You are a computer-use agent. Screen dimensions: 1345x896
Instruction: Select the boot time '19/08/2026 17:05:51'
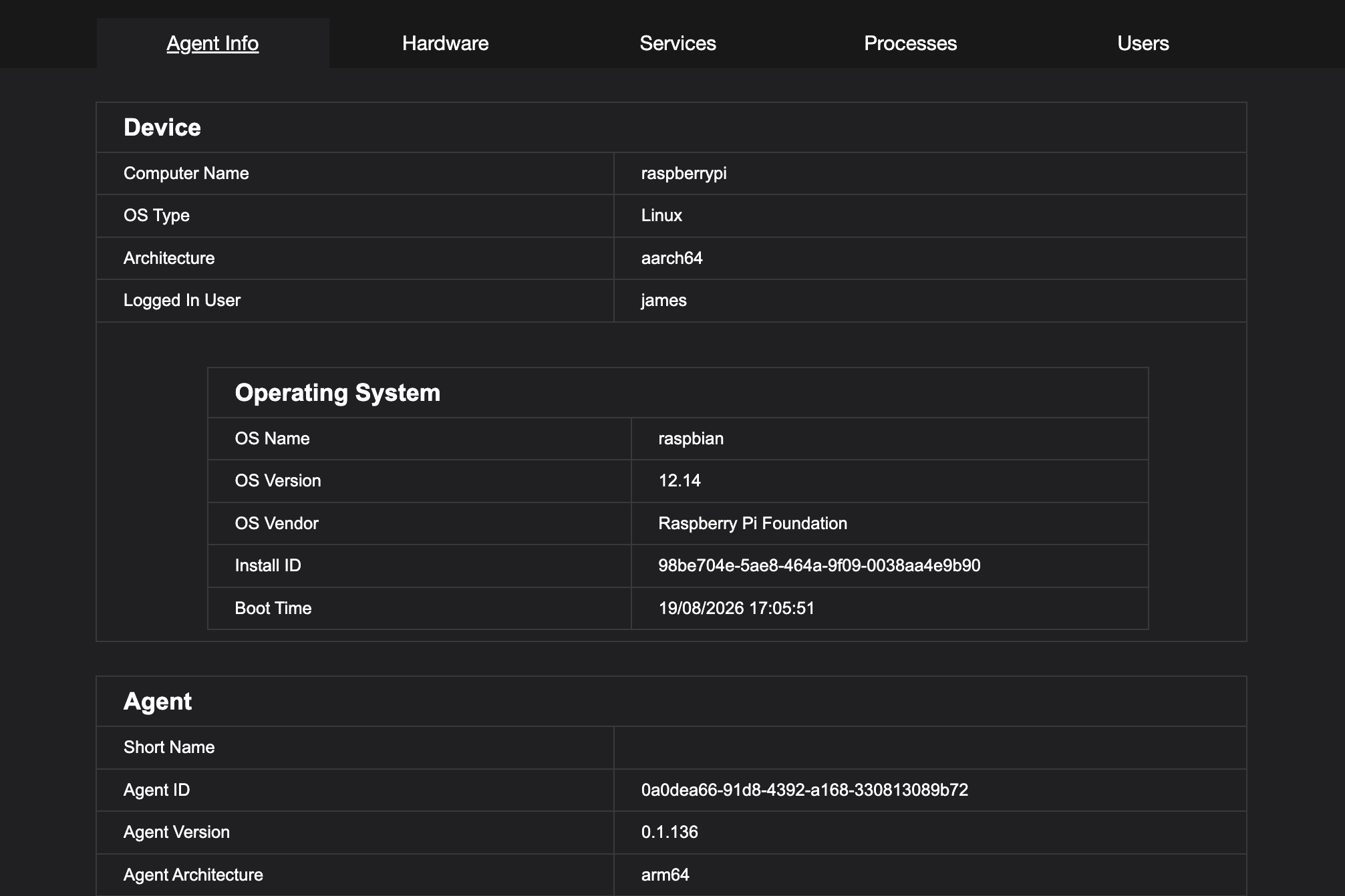pyautogui.click(x=736, y=608)
